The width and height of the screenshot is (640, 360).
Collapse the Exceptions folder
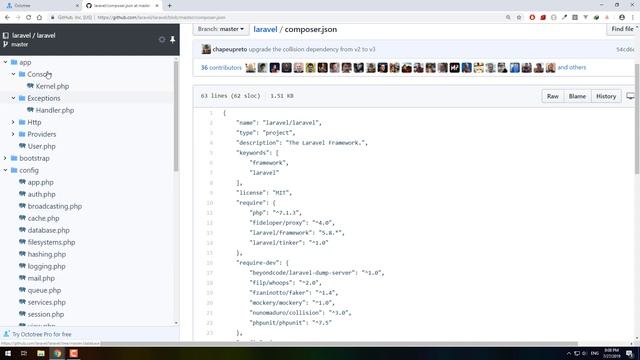[13, 98]
